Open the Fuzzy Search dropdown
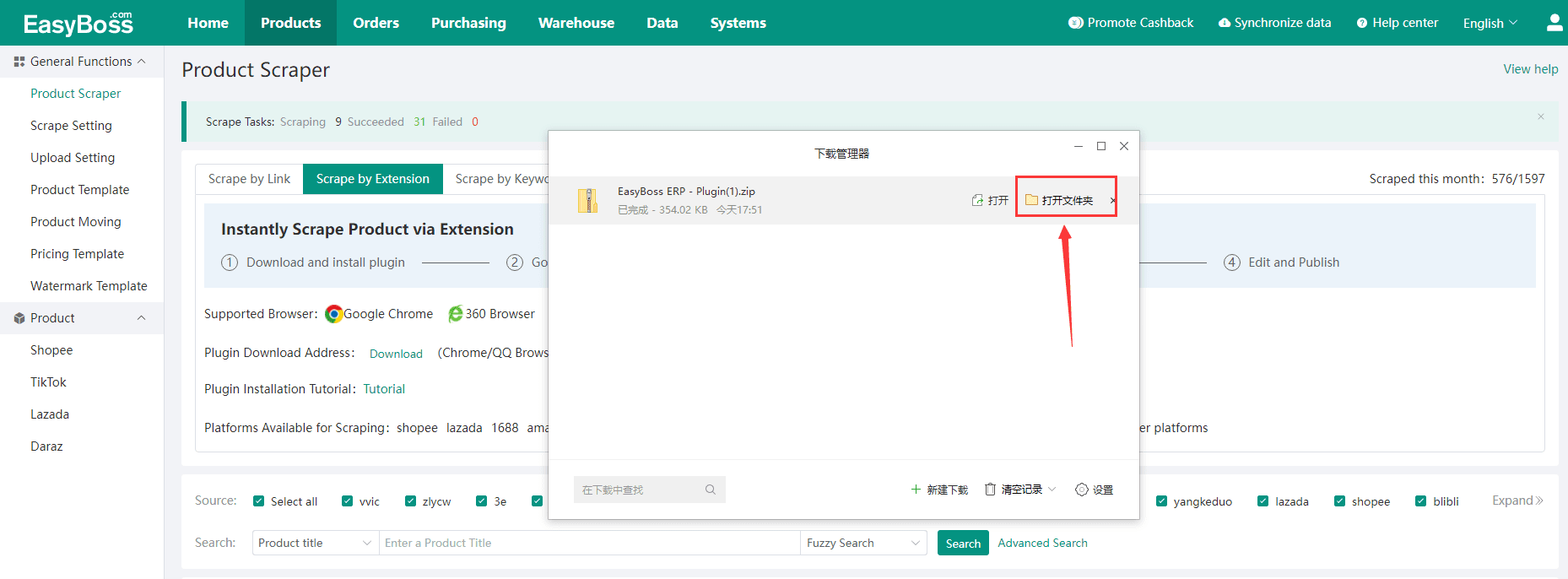 (863, 543)
